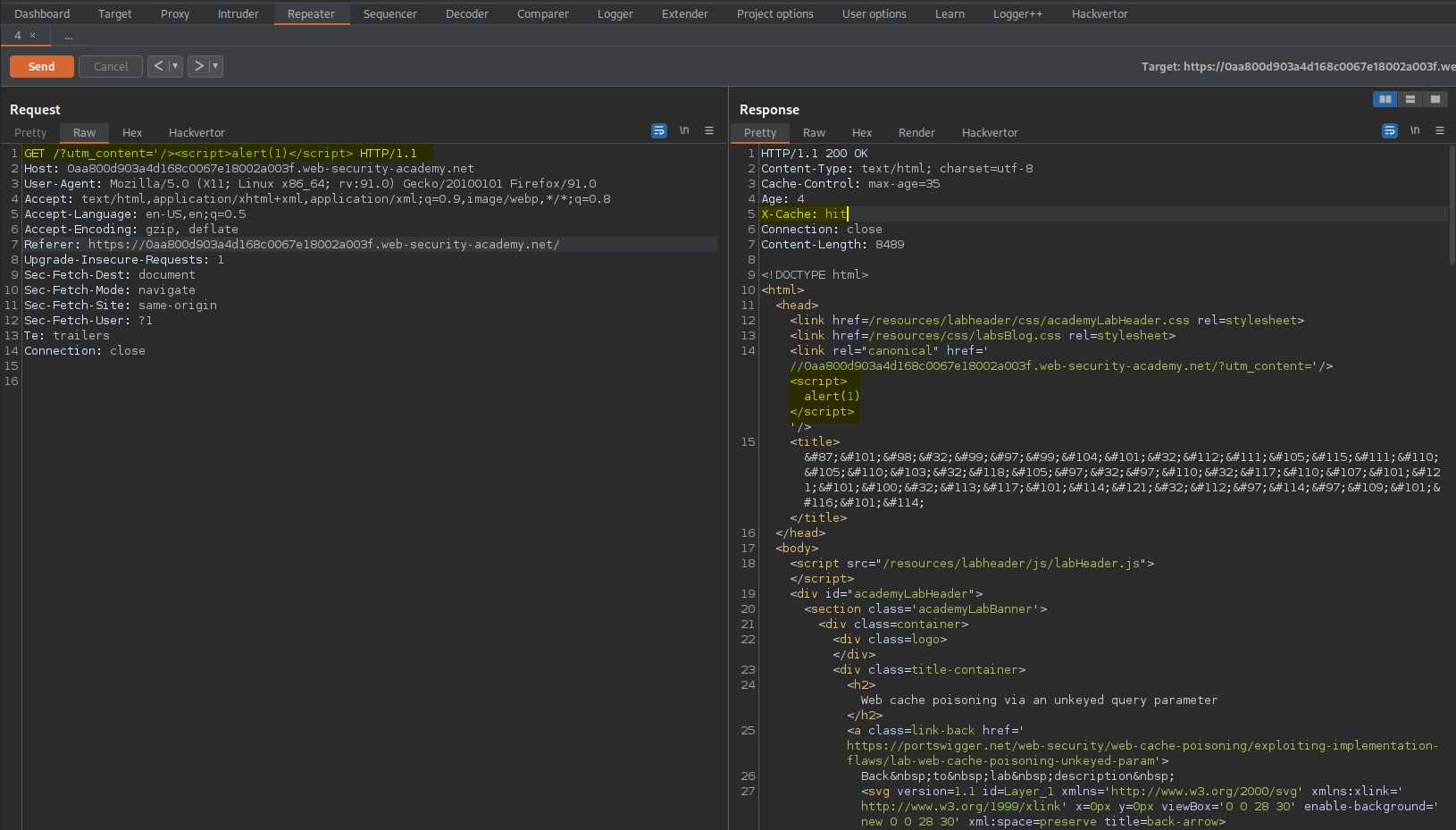This screenshot has height=830, width=1456.
Task: Click the Content-Length: 8489 response line
Action: 833,245
